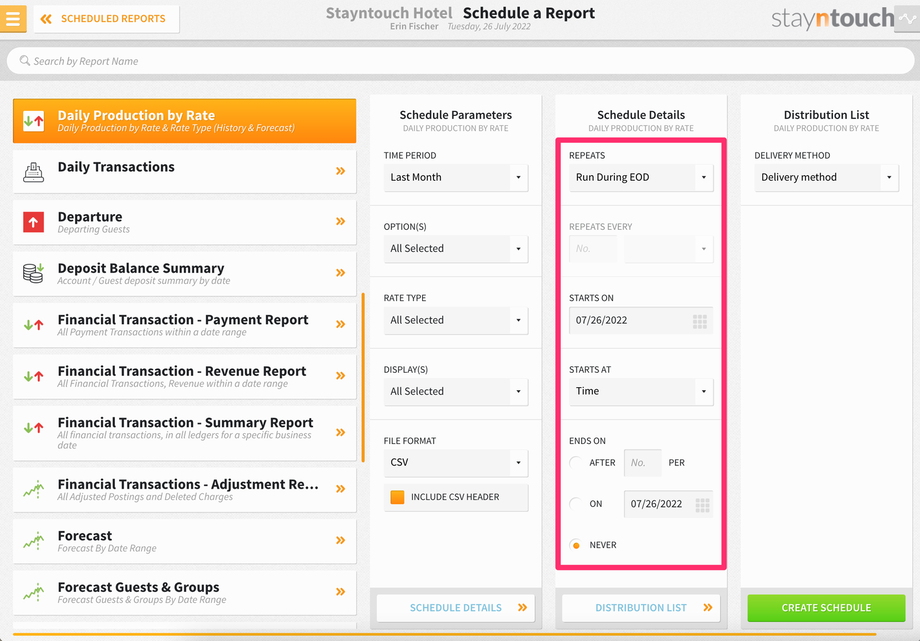Open Deposit Balance Summary report

(184, 274)
